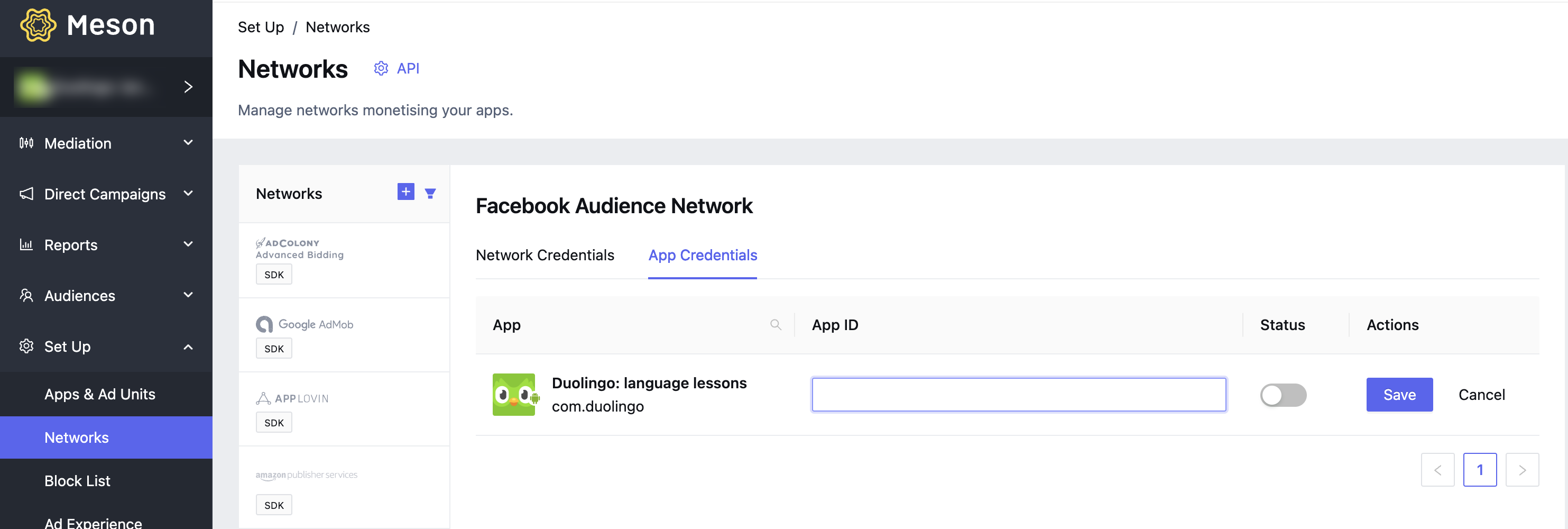
Task: Focus the App ID input field
Action: [x=1019, y=395]
